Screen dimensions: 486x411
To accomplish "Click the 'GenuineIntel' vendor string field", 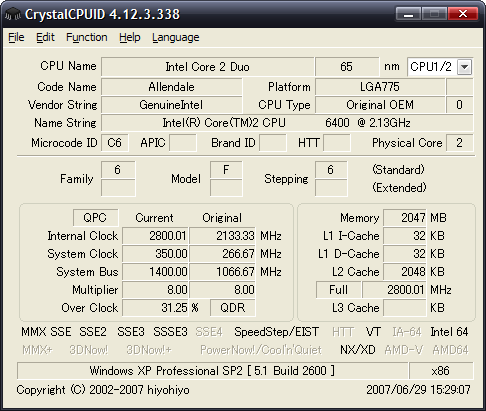I will [x=171, y=105].
